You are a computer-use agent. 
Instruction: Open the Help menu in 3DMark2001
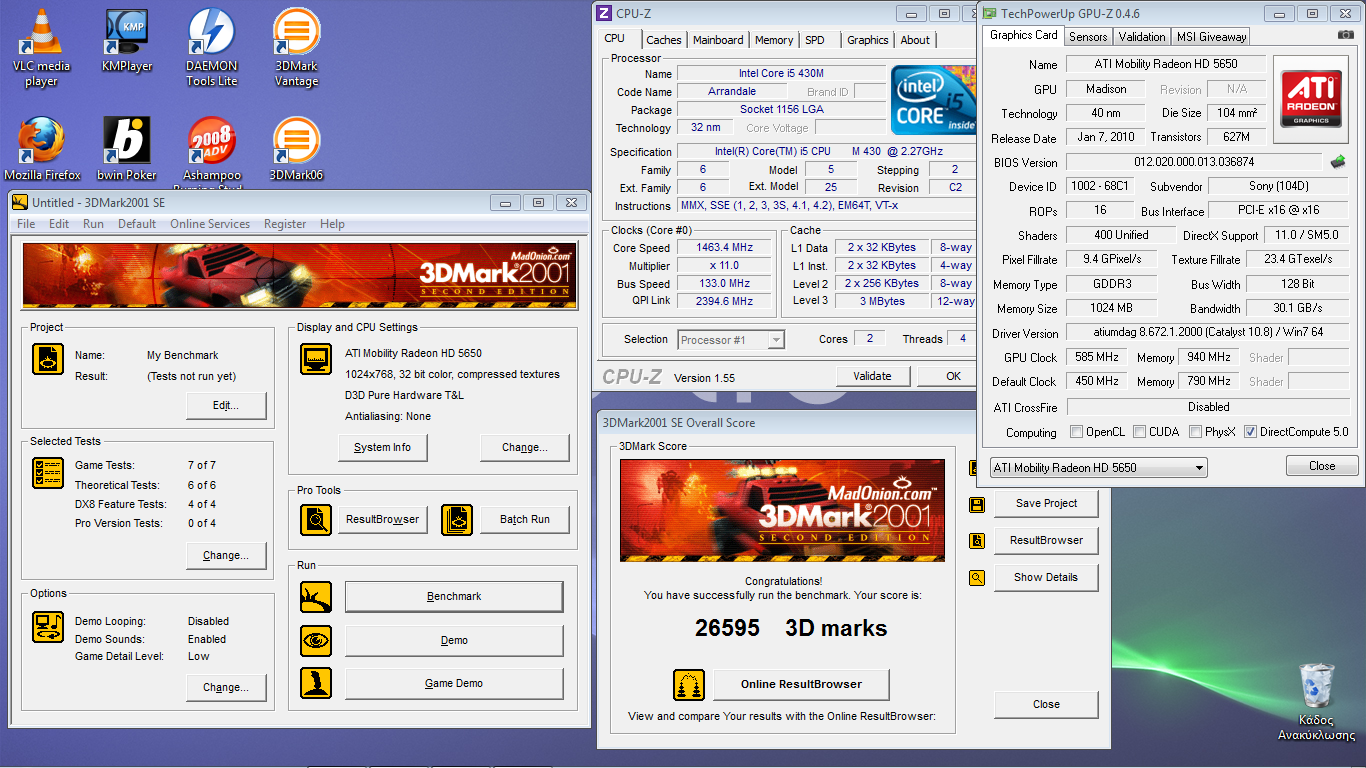[332, 224]
